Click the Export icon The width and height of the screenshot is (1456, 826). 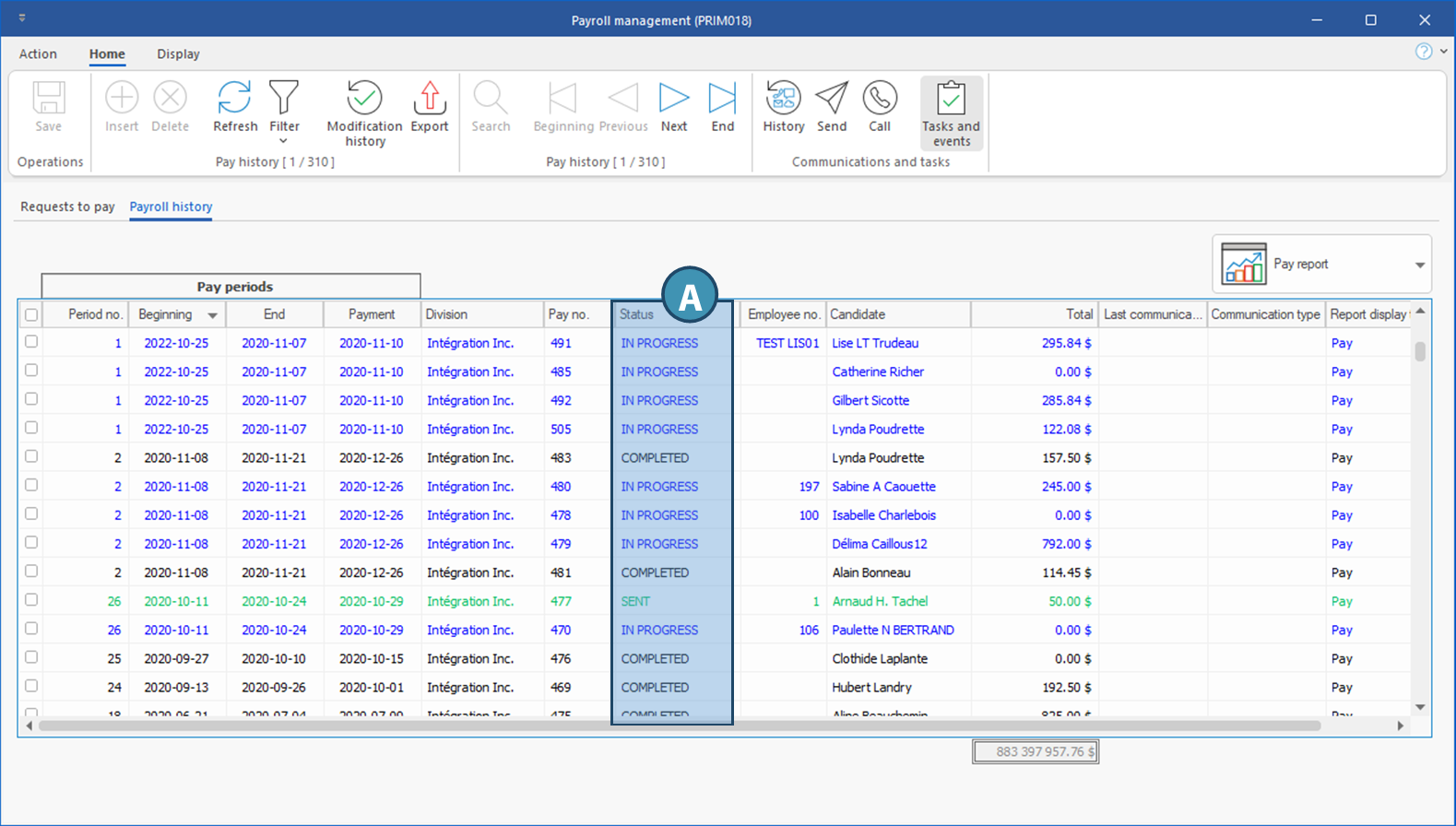pos(429,98)
